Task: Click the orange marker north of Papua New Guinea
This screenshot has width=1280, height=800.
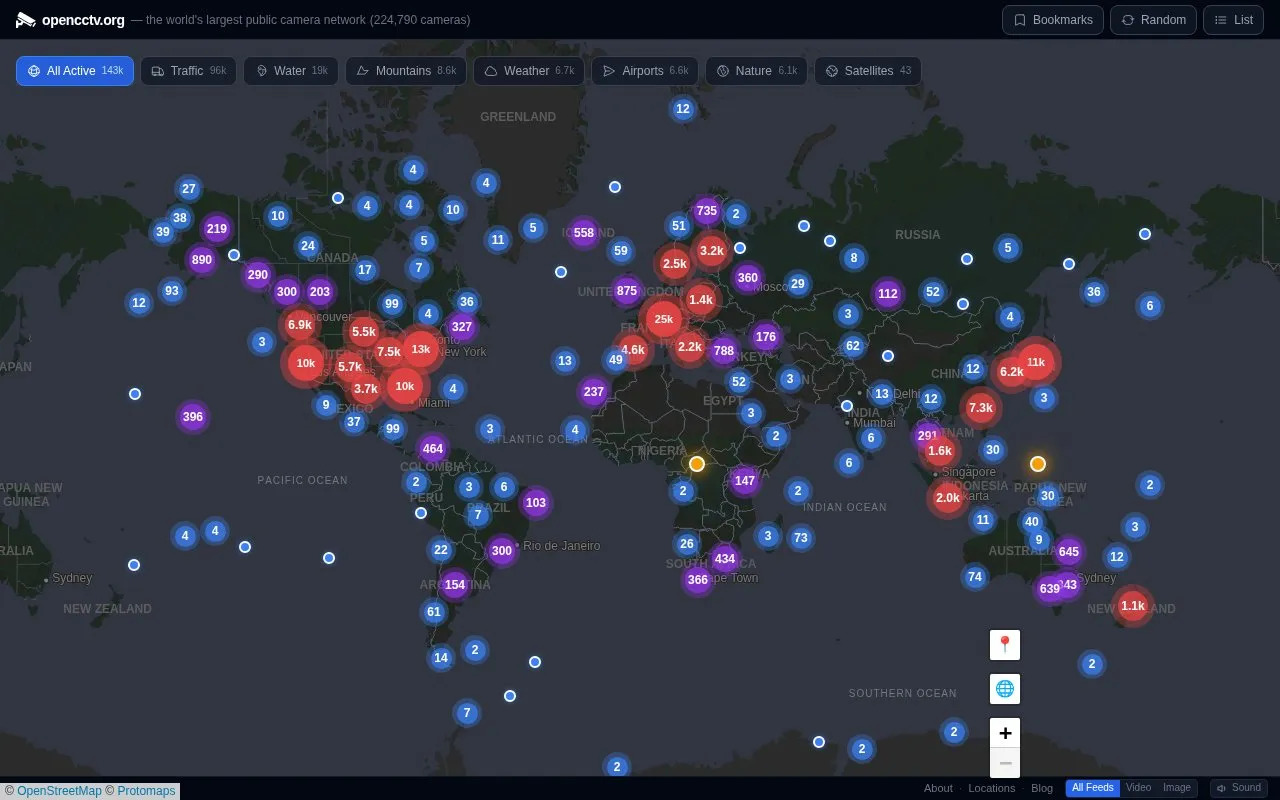Action: coord(1038,464)
